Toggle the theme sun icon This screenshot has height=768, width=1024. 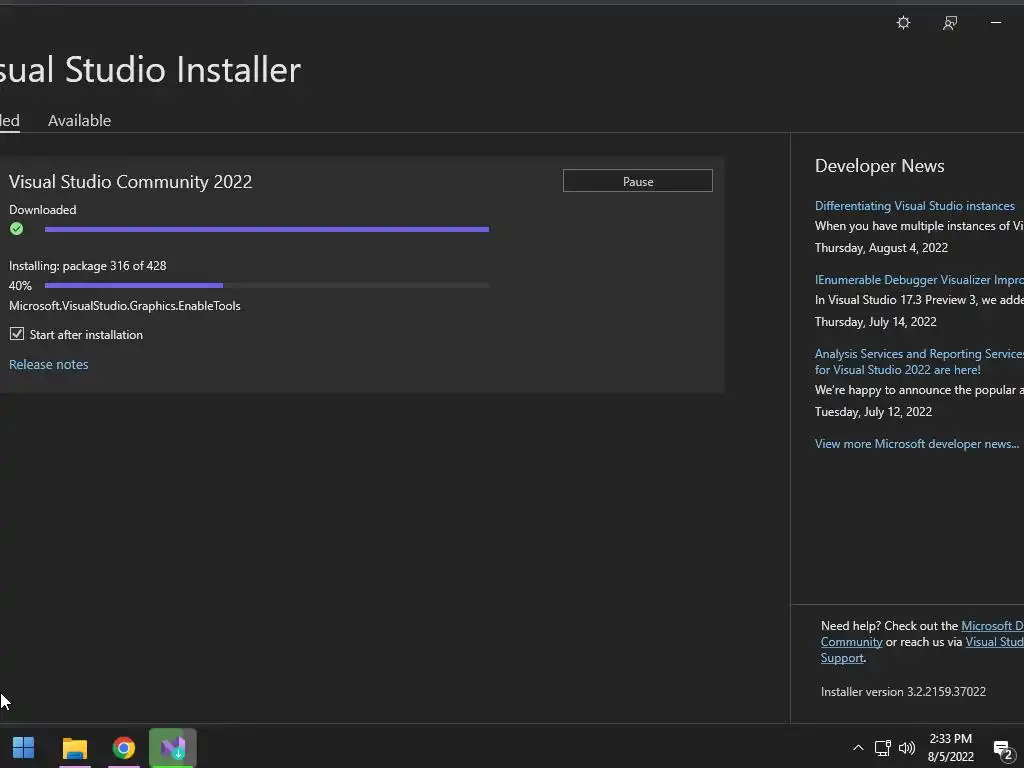tap(903, 23)
